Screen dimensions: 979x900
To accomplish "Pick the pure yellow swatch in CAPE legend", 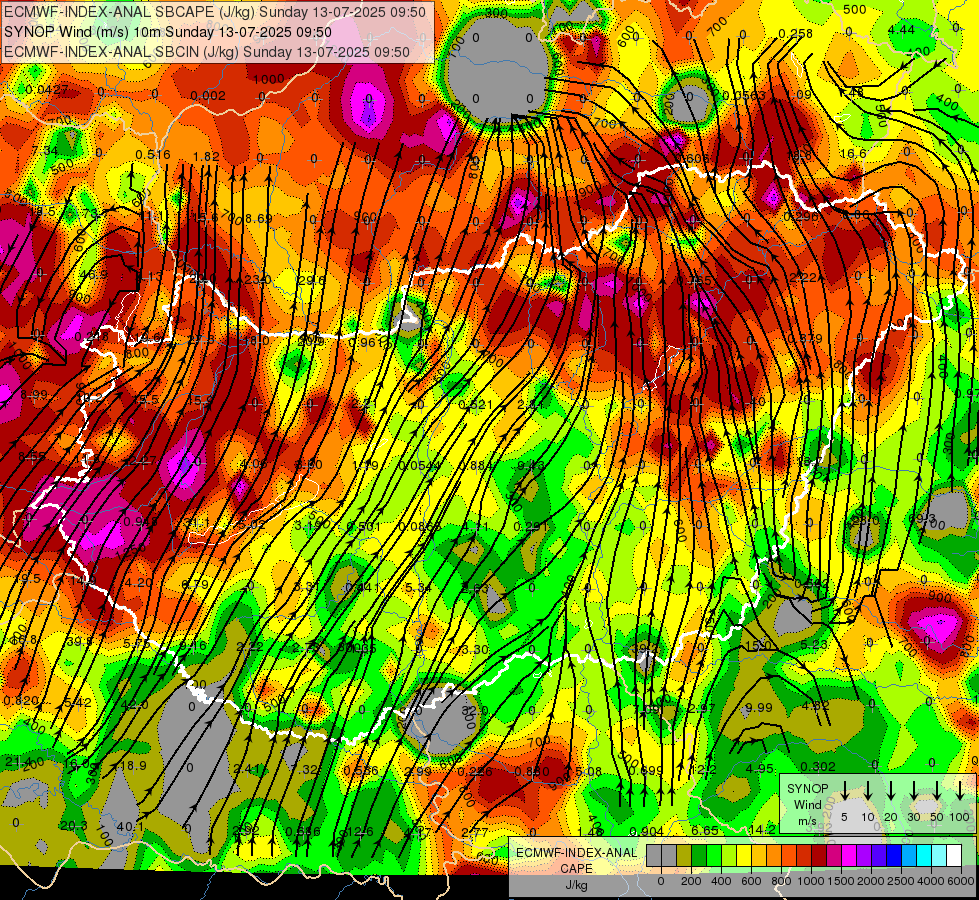I will pos(744,855).
